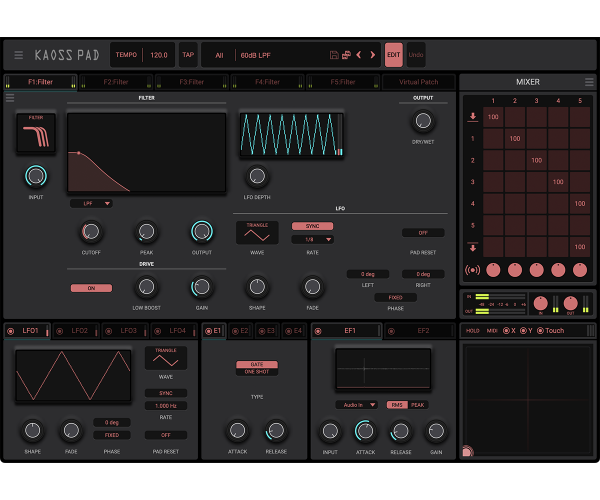Click the filter CUTOFF knob
This screenshot has width=600, height=500.
[91, 232]
